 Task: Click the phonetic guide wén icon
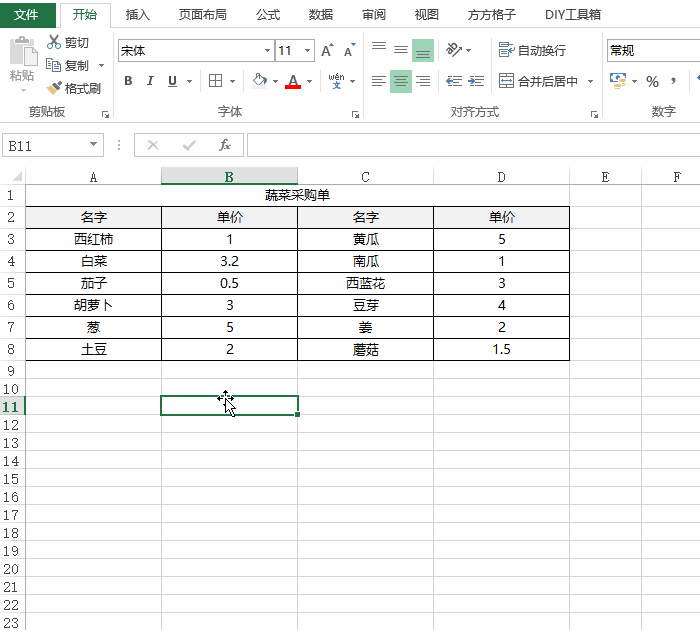pyautogui.click(x=337, y=81)
